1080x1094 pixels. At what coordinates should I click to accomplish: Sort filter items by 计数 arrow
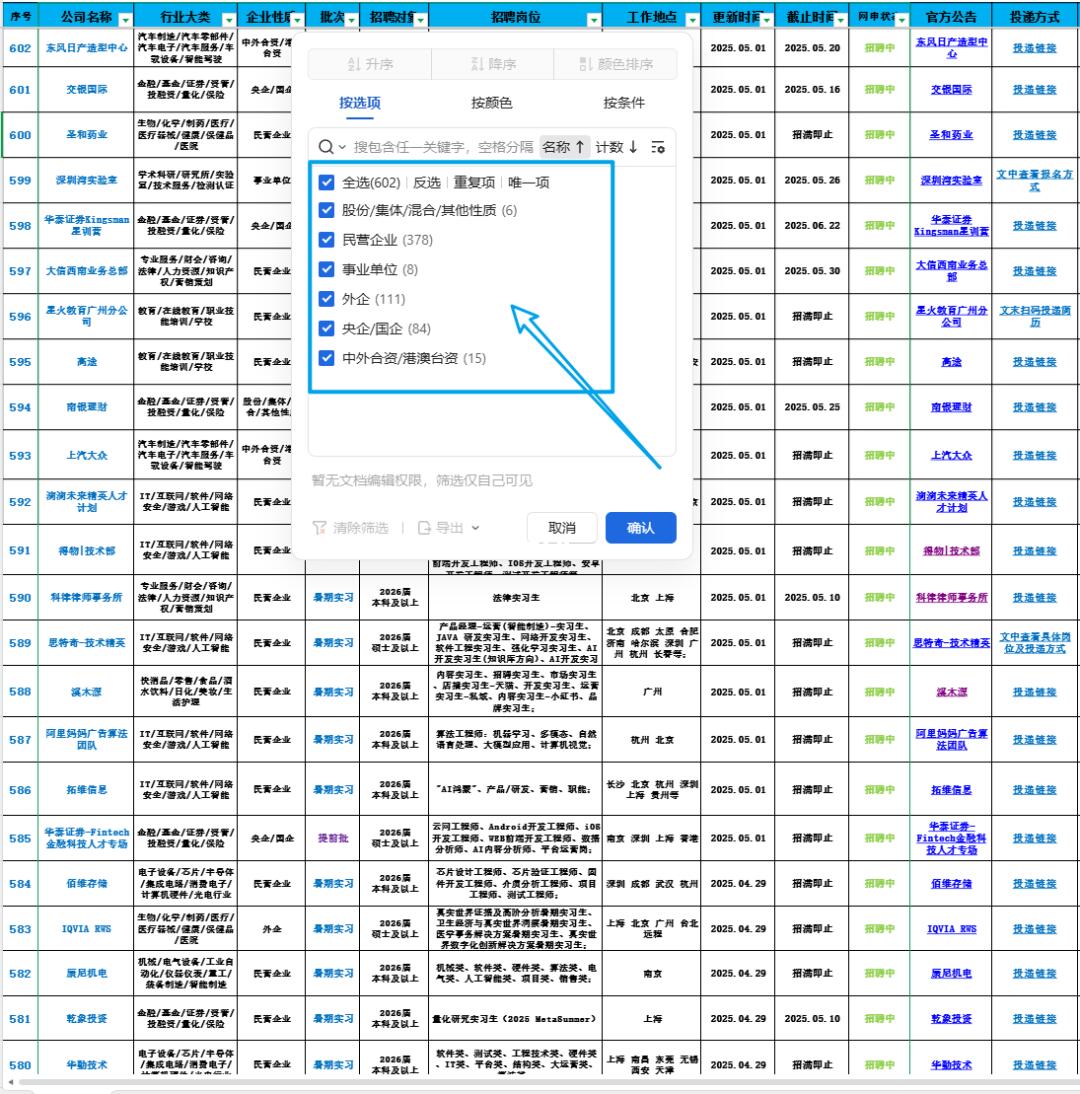point(617,147)
